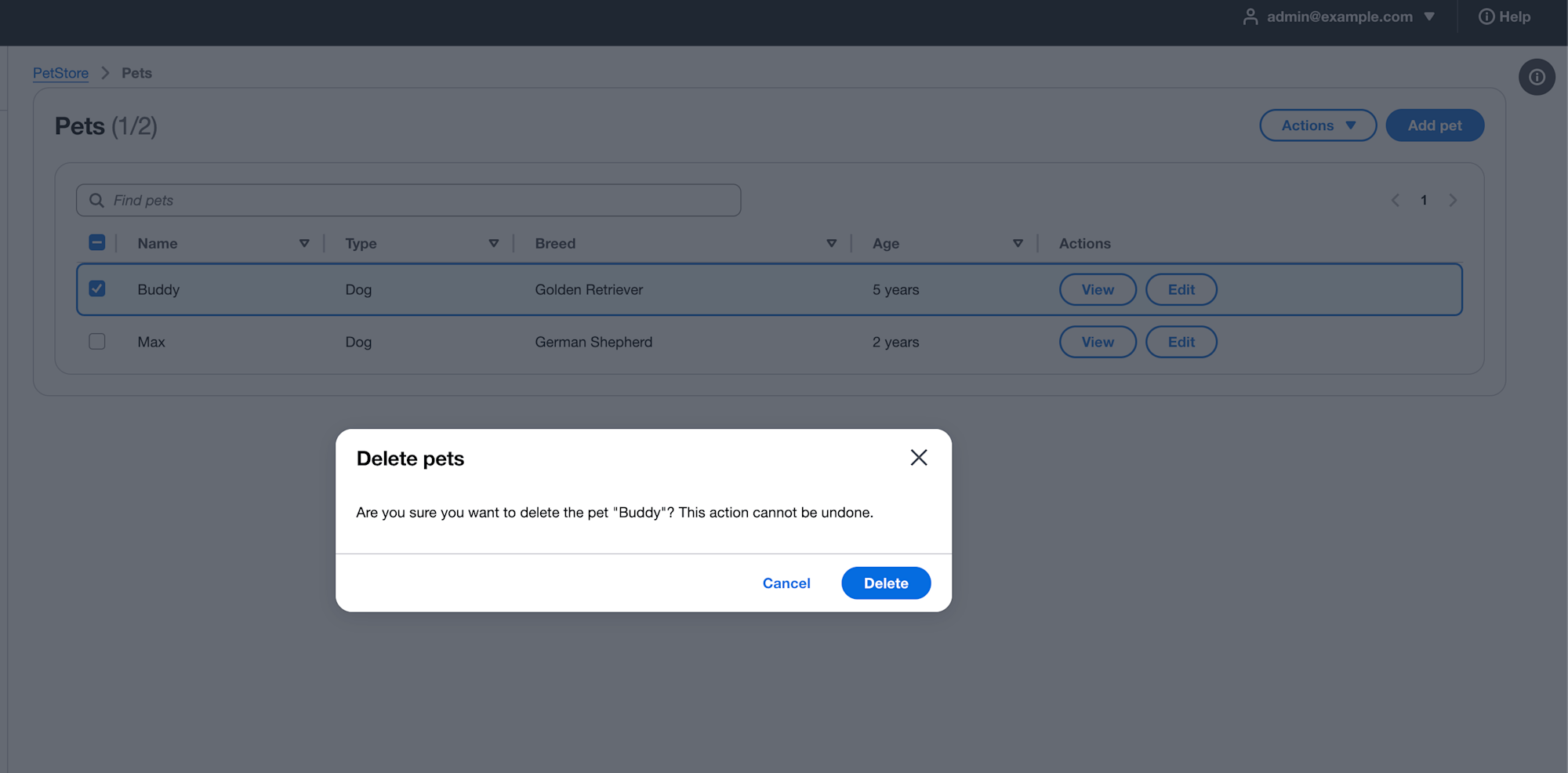1568x773 pixels.
Task: Click the Max name cell
Action: [151, 342]
